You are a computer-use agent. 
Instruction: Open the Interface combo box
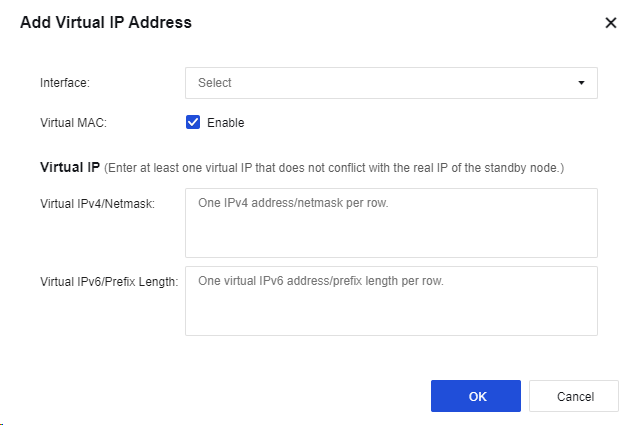coord(390,83)
